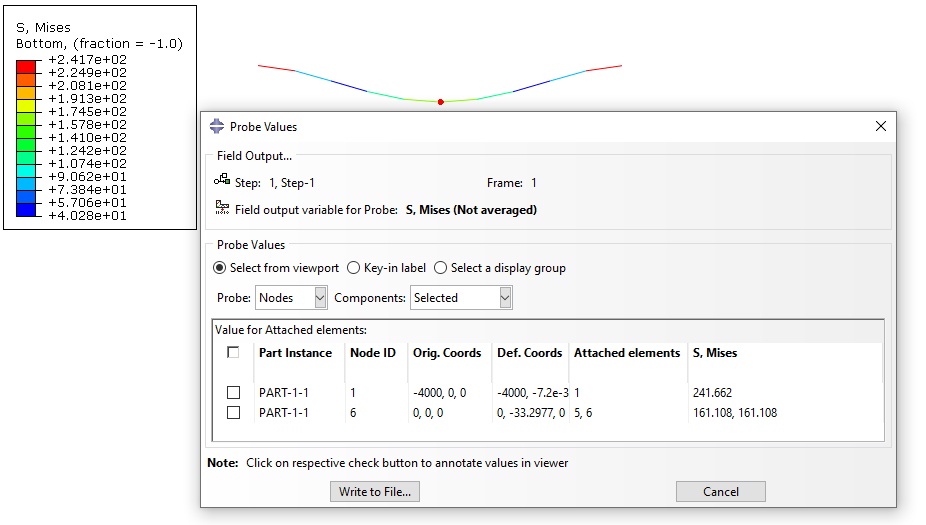Click the S, Mises column header
Viewport: 926px width, 525px height.
(x=715, y=353)
